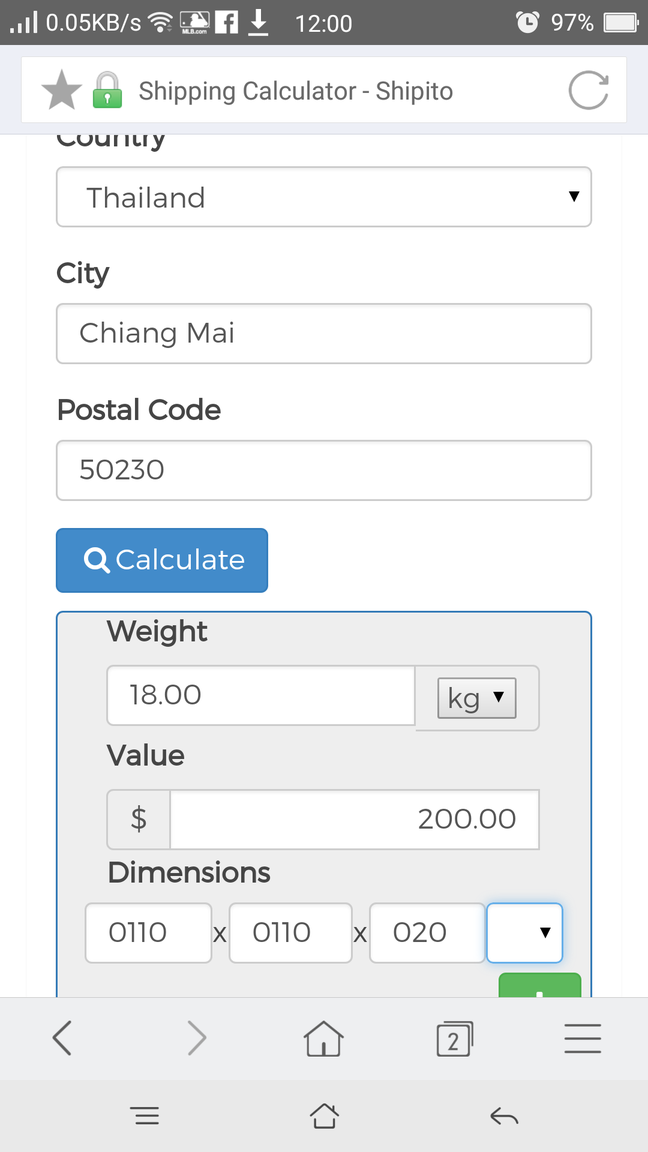Open the Country dropdown showing Thailand
The width and height of the screenshot is (648, 1152).
(x=324, y=197)
